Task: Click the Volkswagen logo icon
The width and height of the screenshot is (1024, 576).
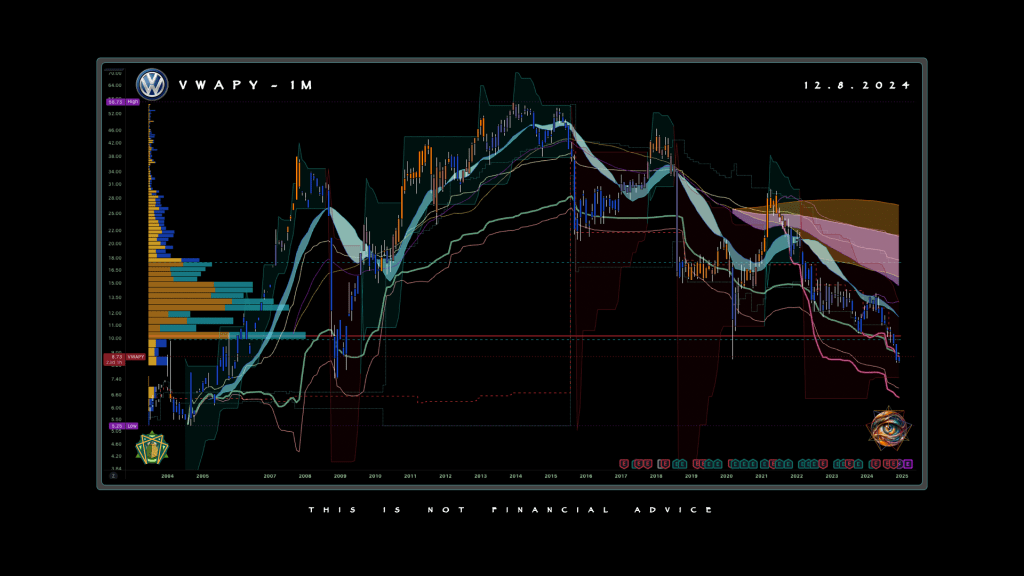Action: [x=152, y=85]
